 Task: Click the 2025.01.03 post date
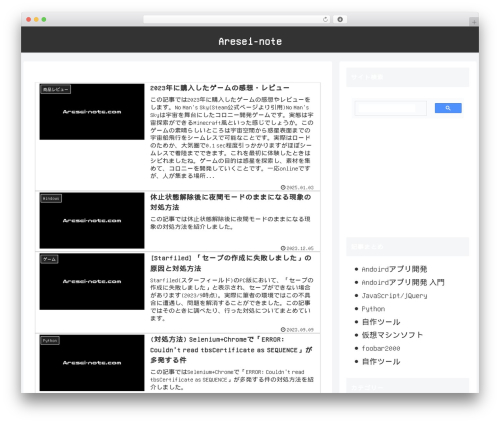coord(297,187)
